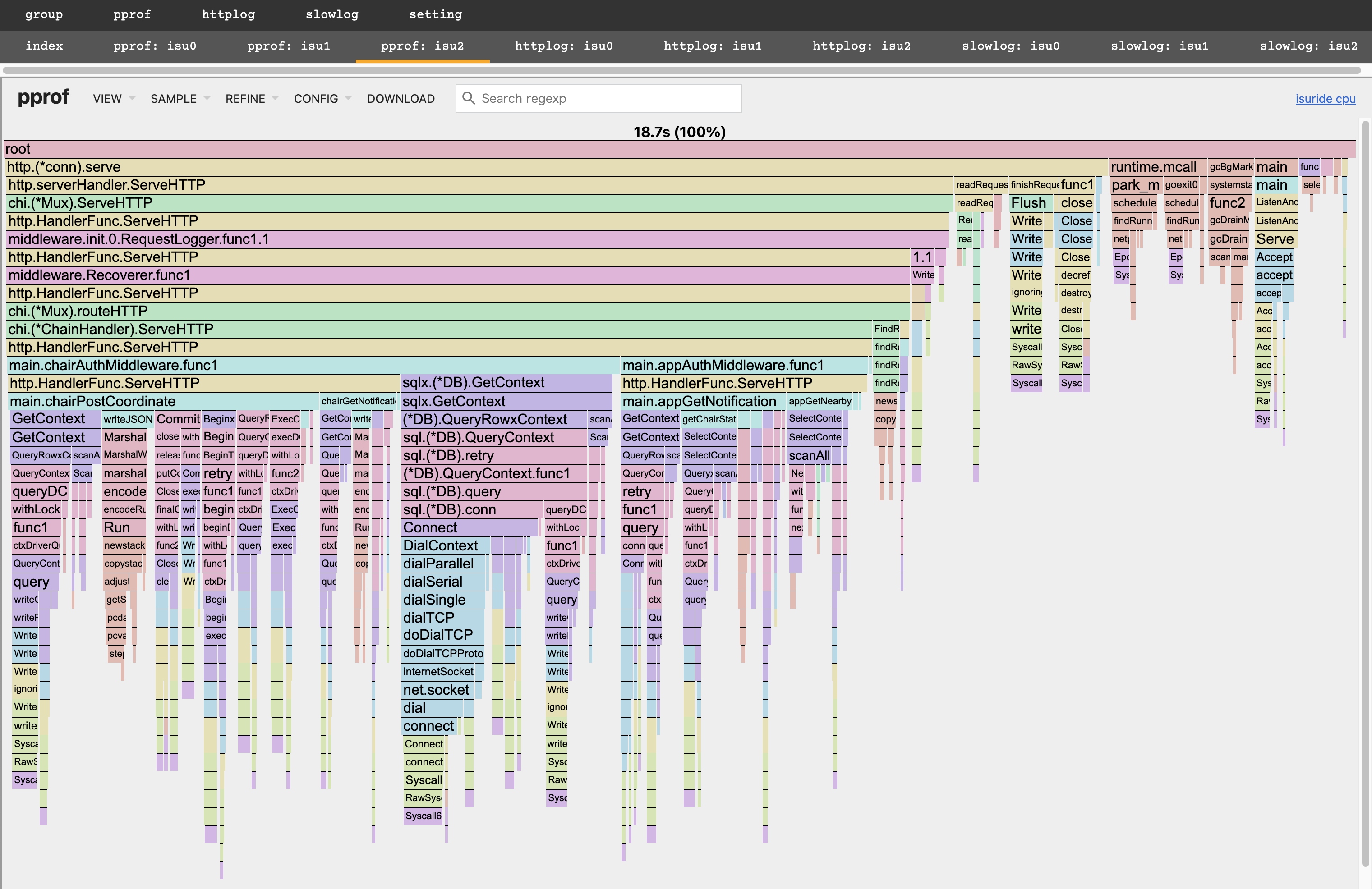Select the Commit frame

(178, 419)
